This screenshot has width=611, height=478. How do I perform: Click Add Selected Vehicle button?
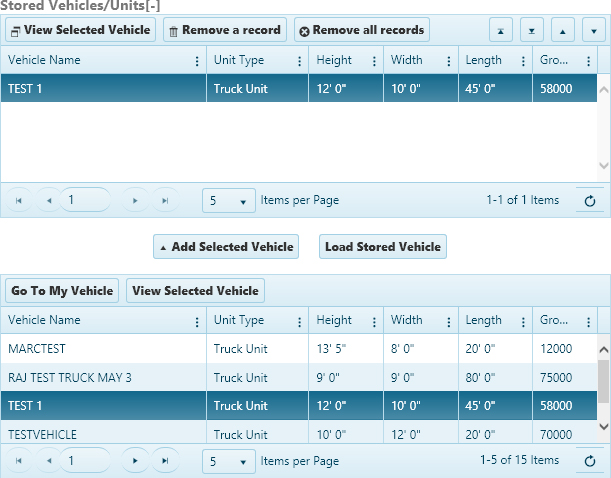tap(226, 246)
